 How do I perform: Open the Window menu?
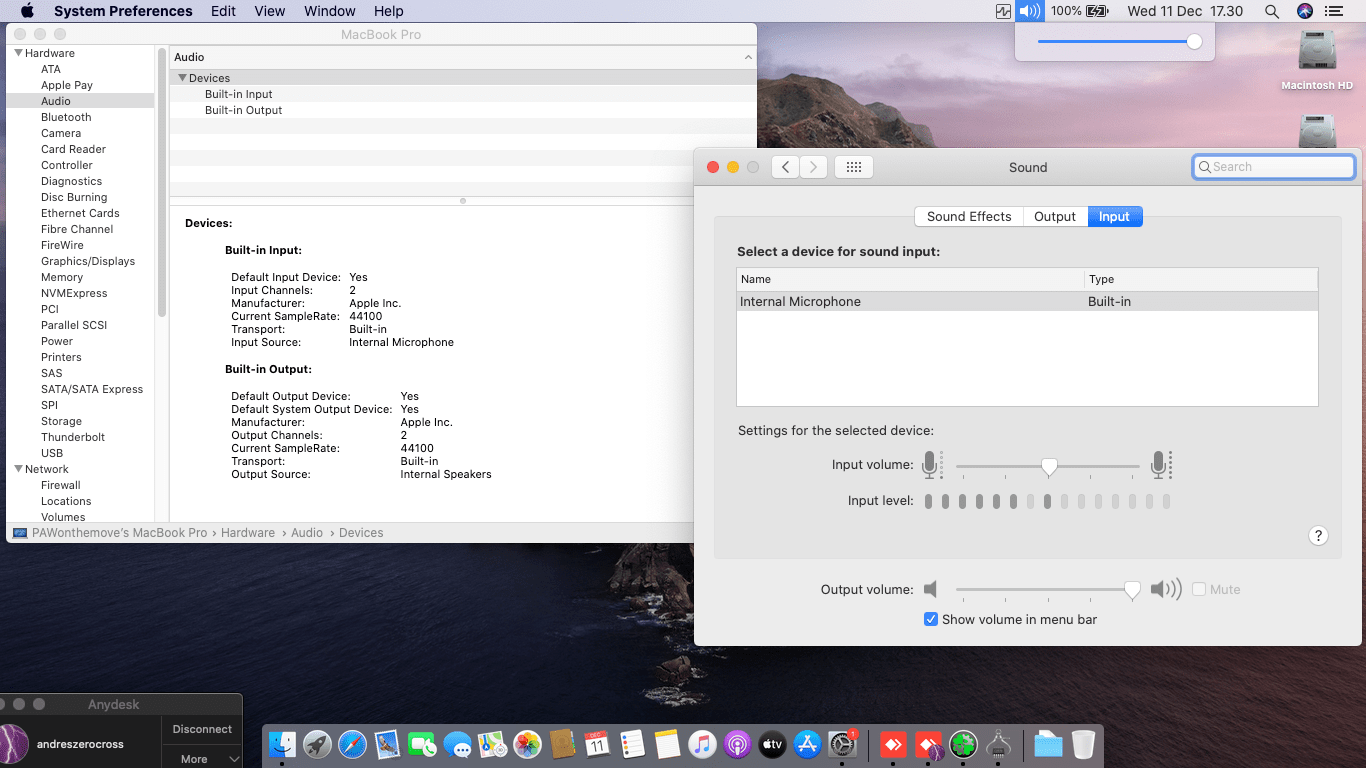pyautogui.click(x=329, y=11)
